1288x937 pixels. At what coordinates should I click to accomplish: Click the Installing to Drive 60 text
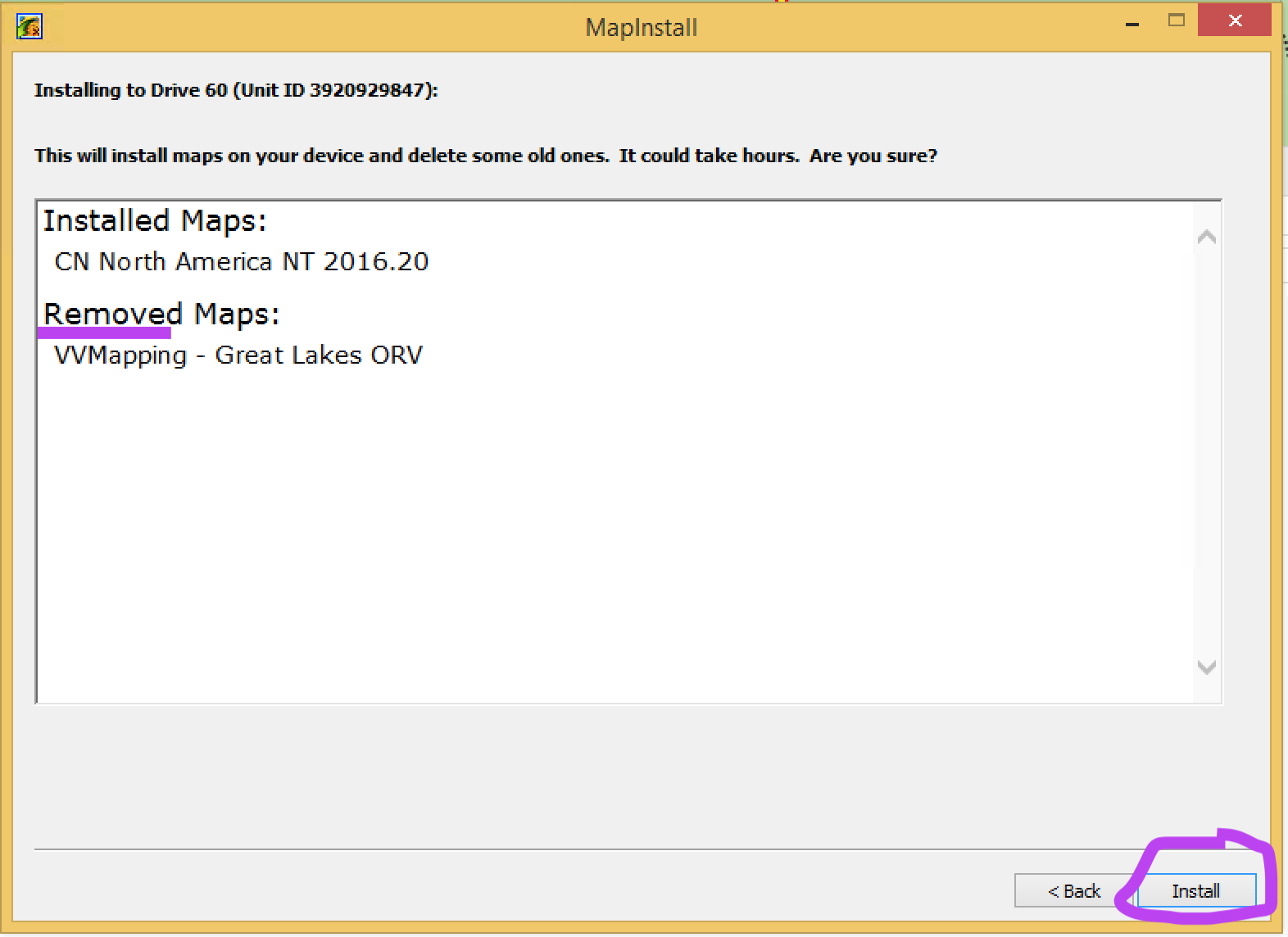point(236,90)
